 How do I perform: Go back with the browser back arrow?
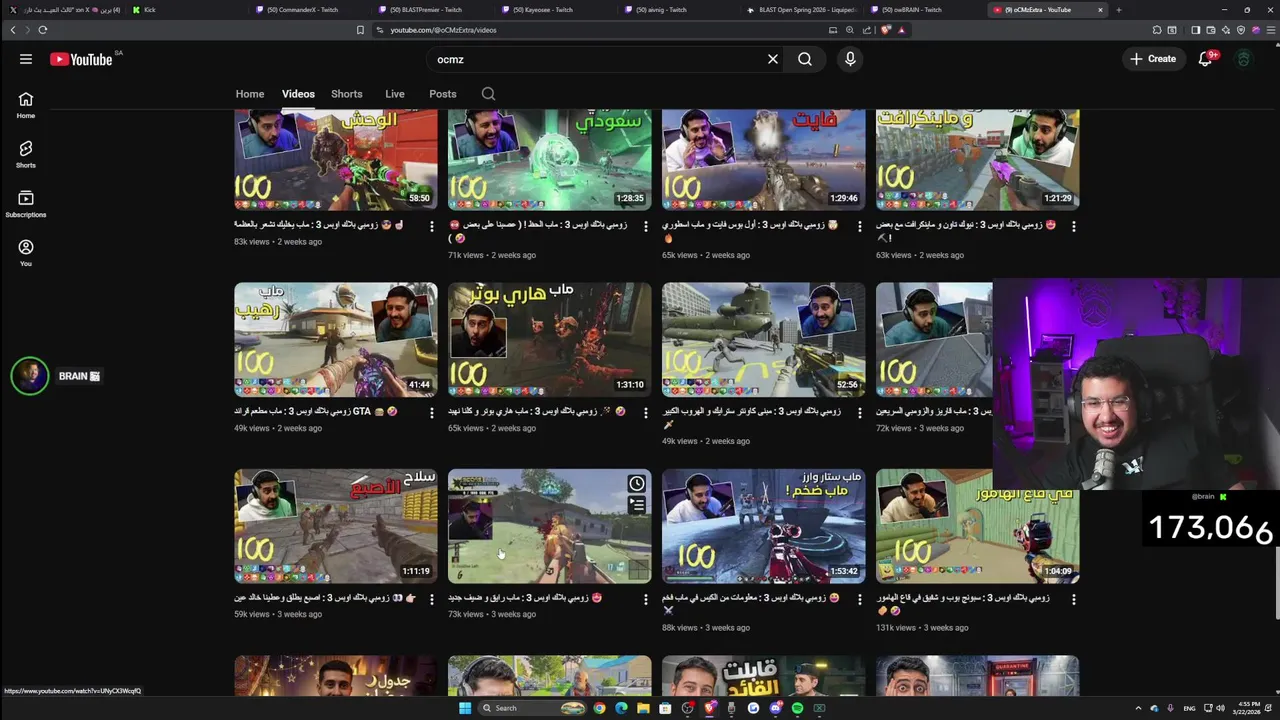[13, 30]
